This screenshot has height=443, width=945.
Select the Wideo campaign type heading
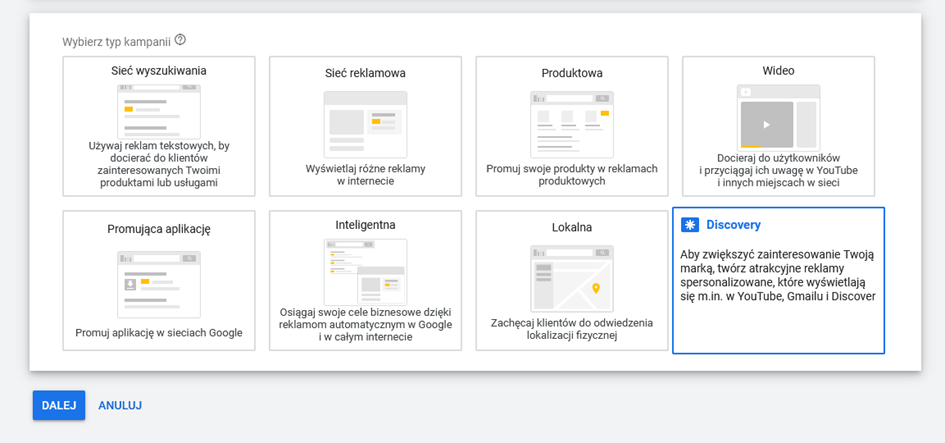pos(778,71)
